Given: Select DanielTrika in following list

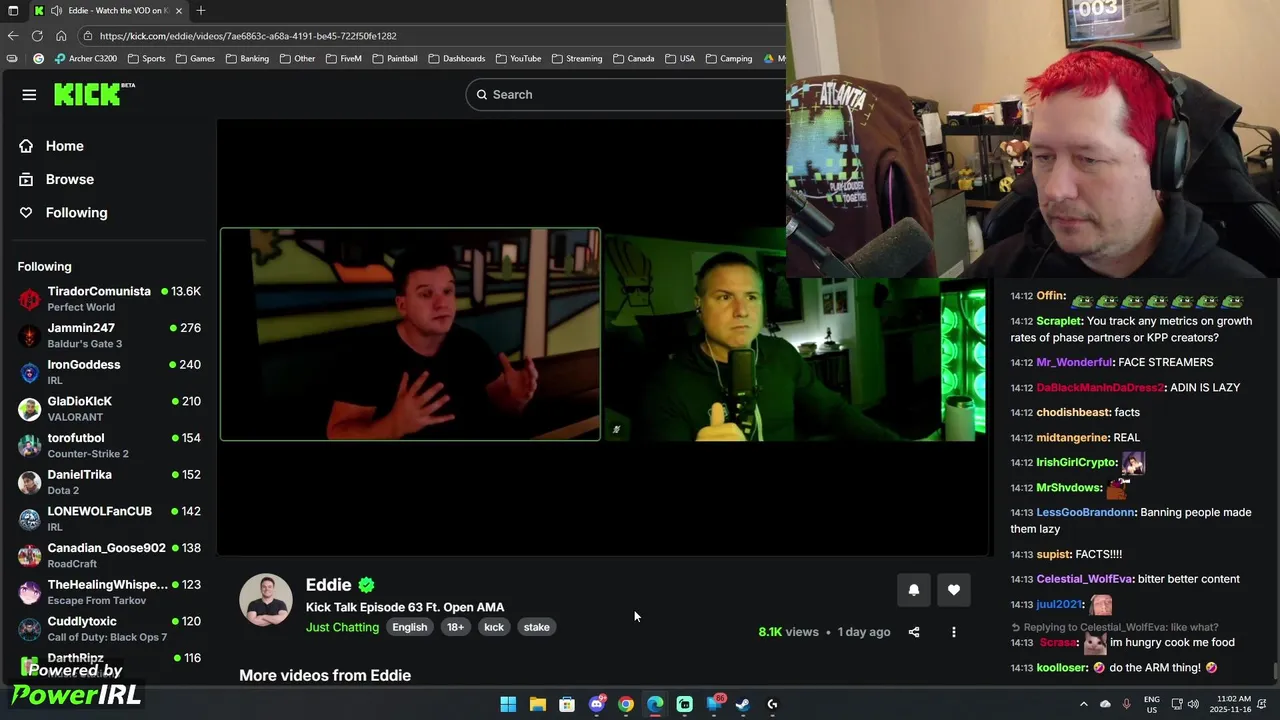Looking at the screenshot, I should 109,482.
